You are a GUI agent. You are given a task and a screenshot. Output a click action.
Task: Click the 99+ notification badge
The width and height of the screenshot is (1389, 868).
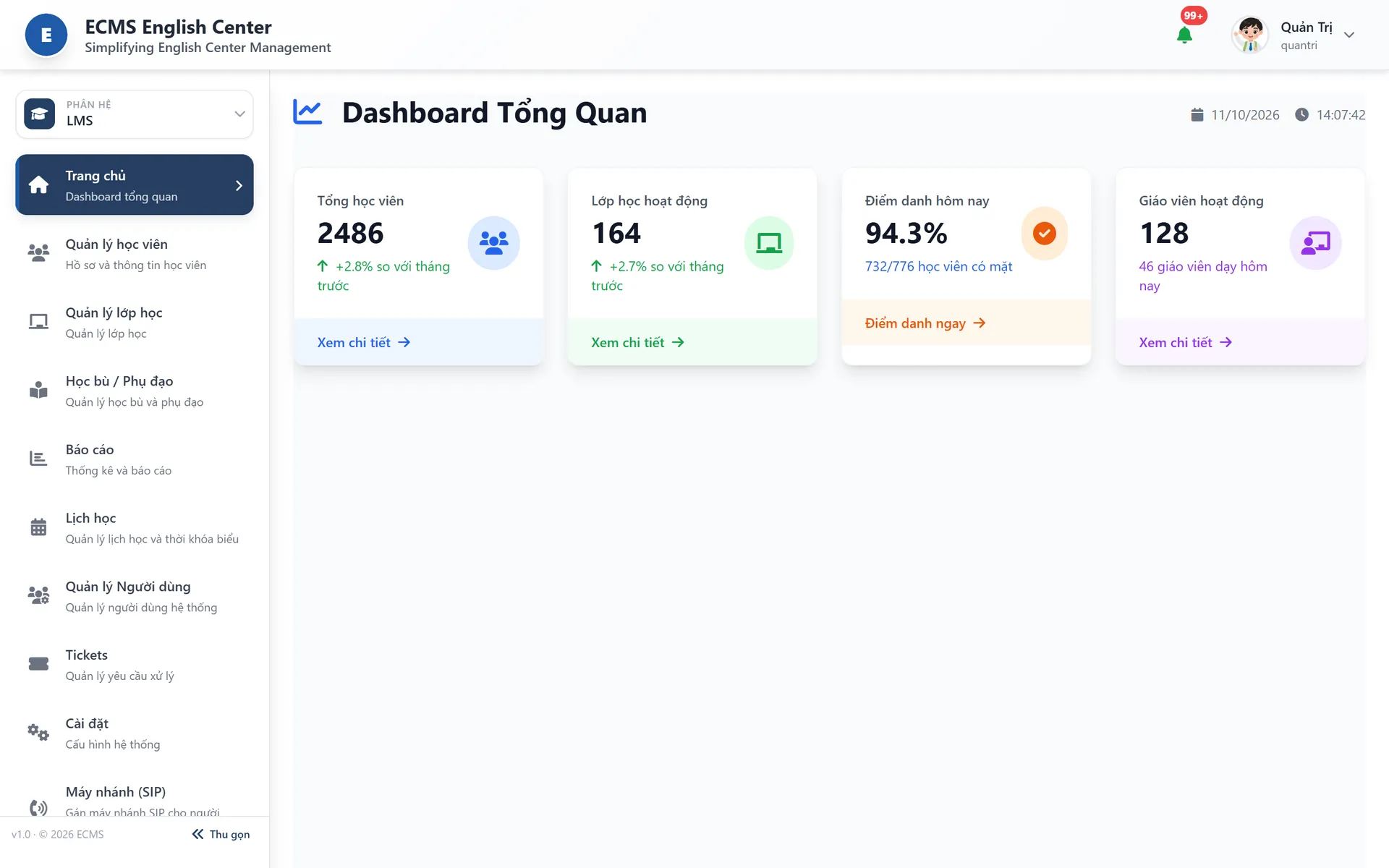pos(1194,15)
